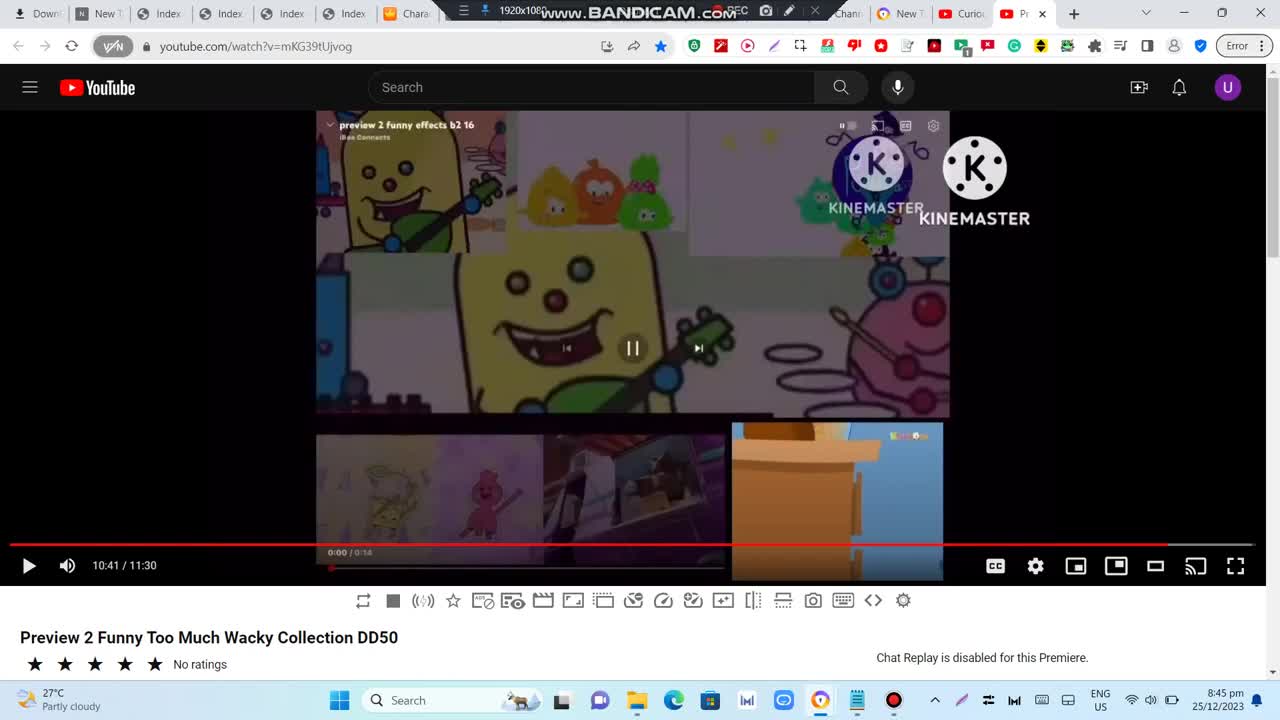1280x720 pixels.
Task: Switch to the miniplayer
Action: pos(1076,566)
